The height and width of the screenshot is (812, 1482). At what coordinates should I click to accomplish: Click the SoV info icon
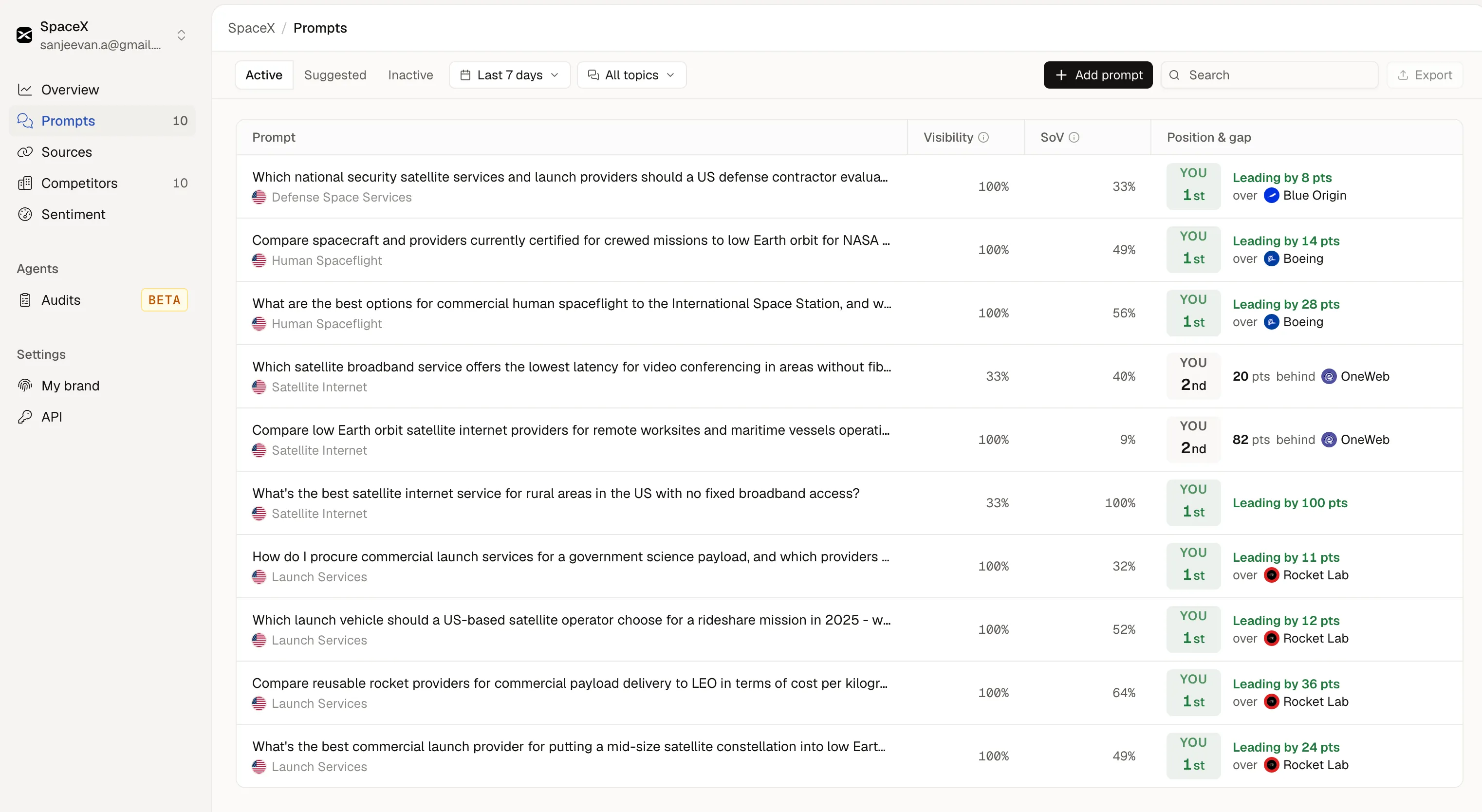1074,137
